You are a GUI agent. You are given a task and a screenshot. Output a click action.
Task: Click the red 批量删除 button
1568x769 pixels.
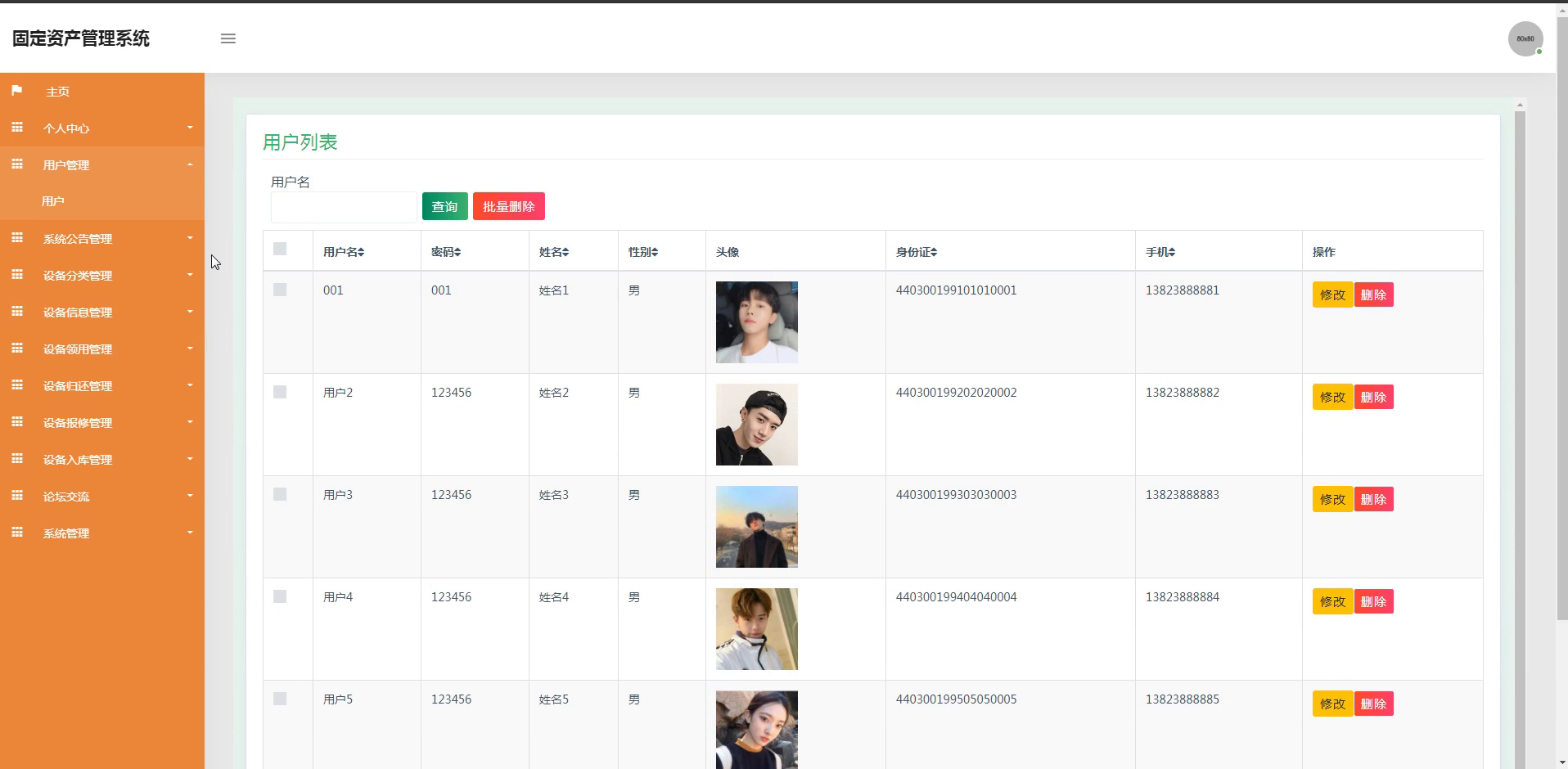point(509,206)
